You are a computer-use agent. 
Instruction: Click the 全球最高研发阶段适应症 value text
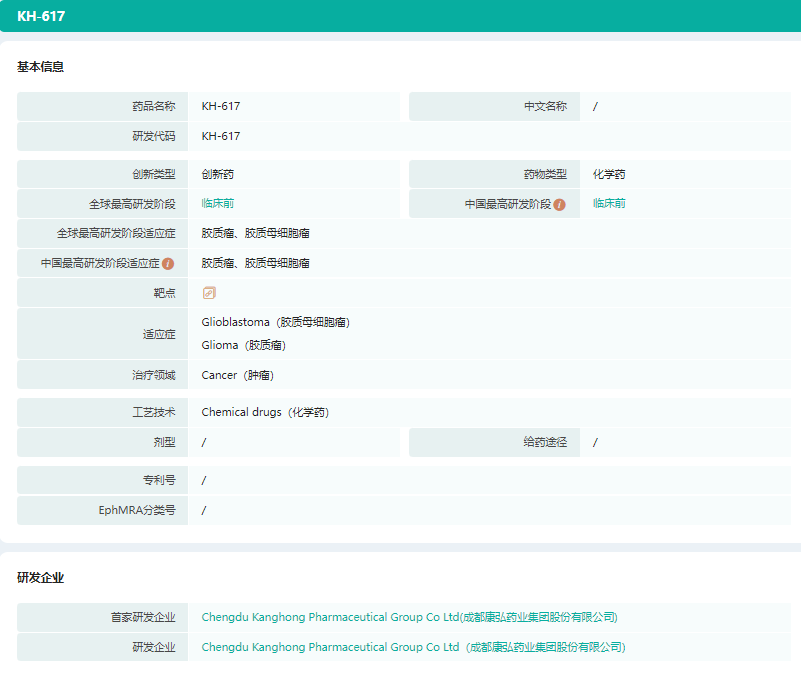click(255, 233)
